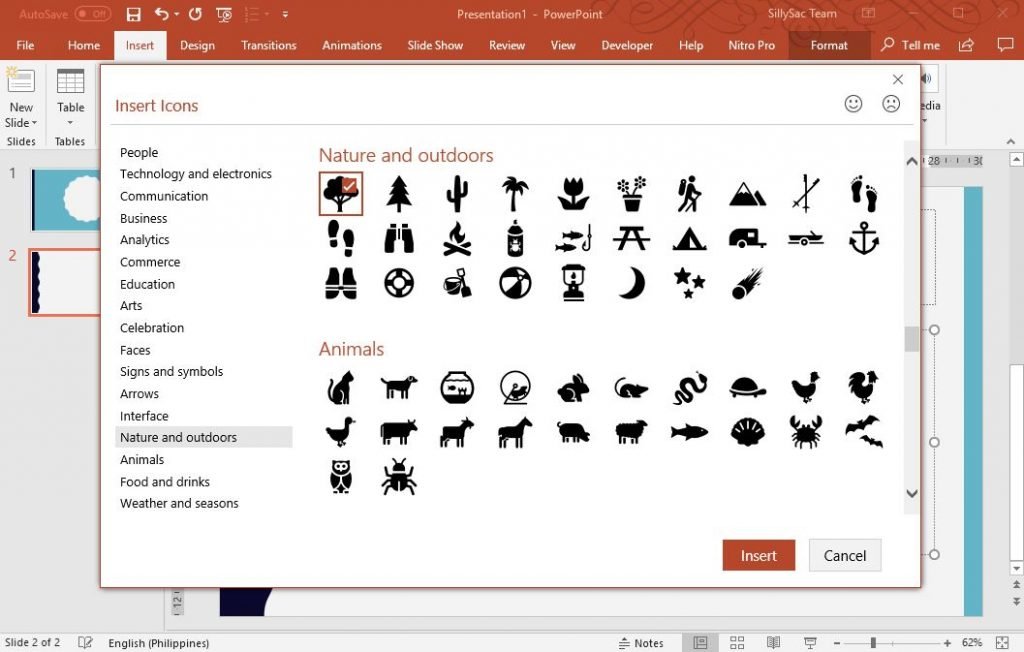Click the Insert button to add icons
Screen dimensions: 1024x652
(758, 555)
